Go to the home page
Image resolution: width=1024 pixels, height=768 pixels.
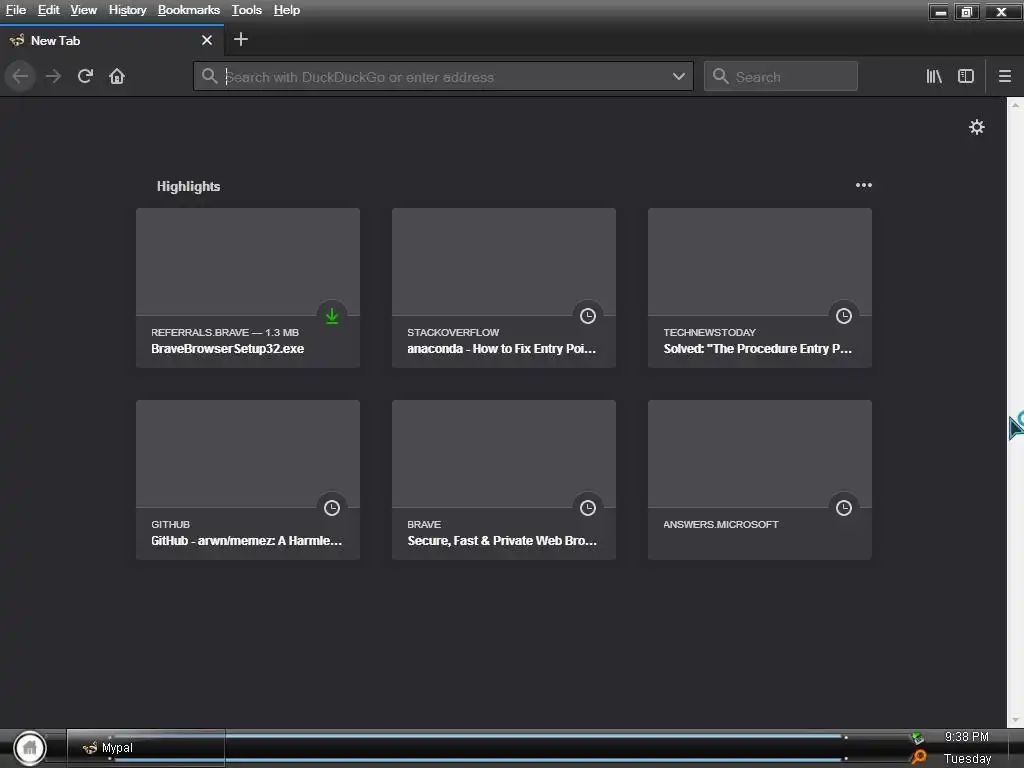pos(117,76)
